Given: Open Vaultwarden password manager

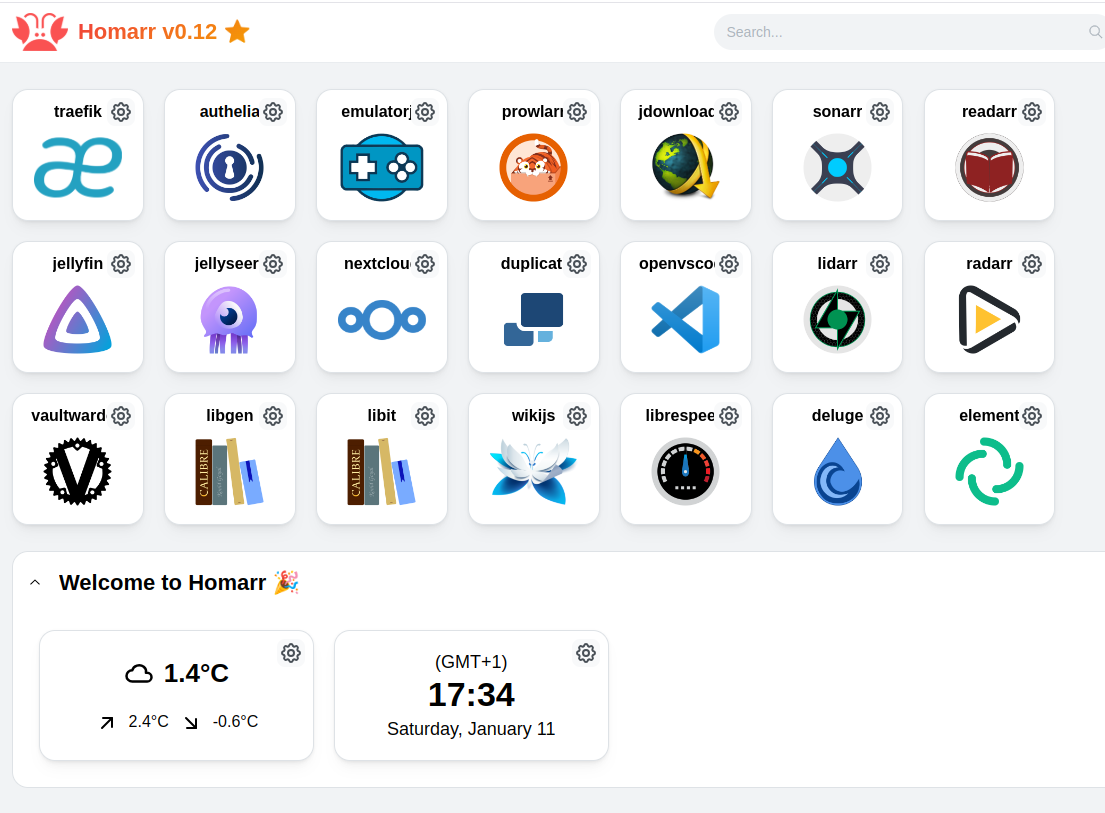Looking at the screenshot, I should [78, 471].
